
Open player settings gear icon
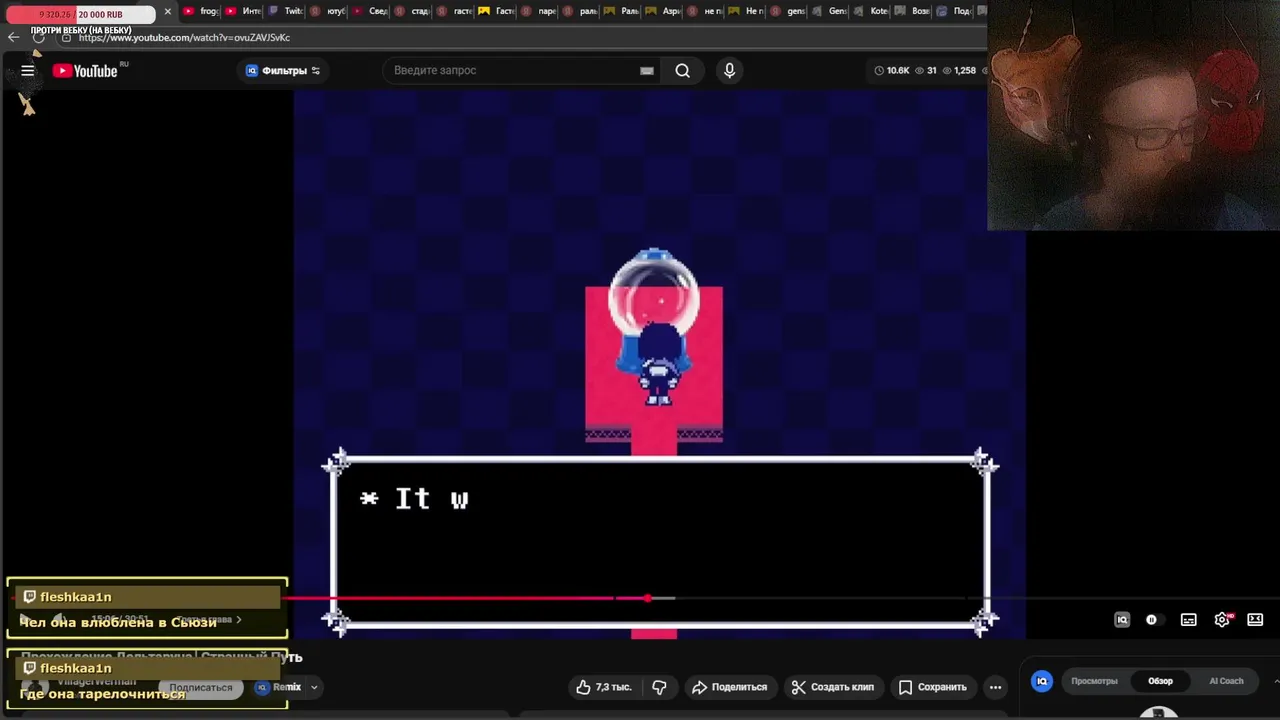[x=1222, y=620]
